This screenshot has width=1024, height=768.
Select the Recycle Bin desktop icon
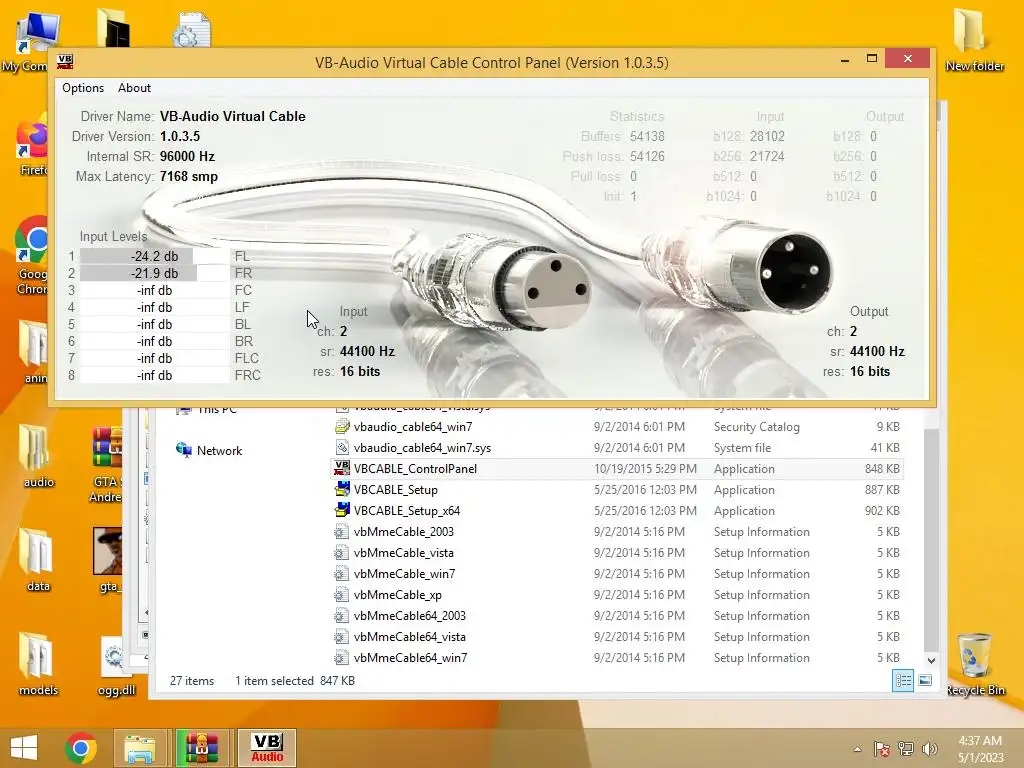tap(975, 664)
